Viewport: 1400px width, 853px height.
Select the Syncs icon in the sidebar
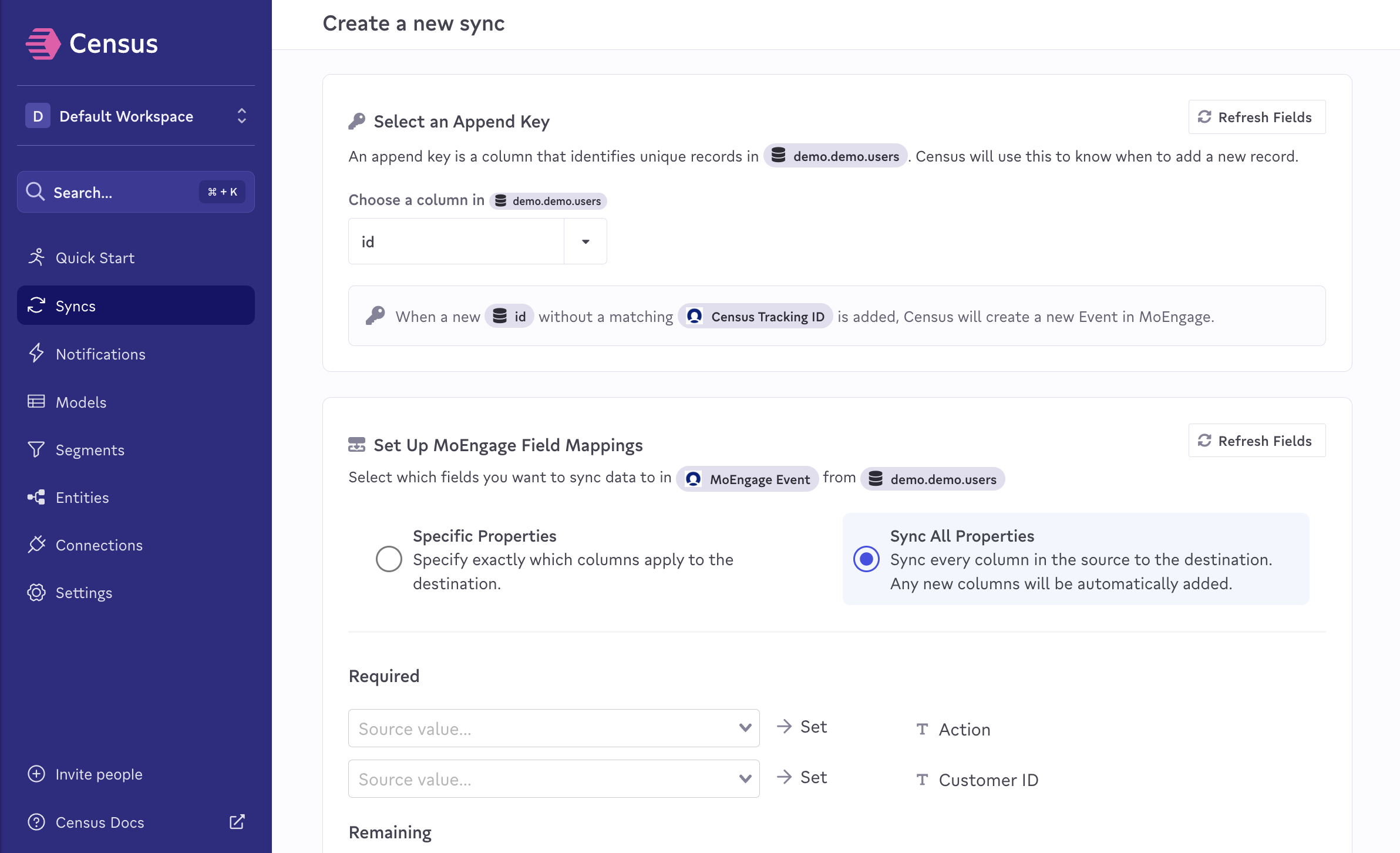36,305
